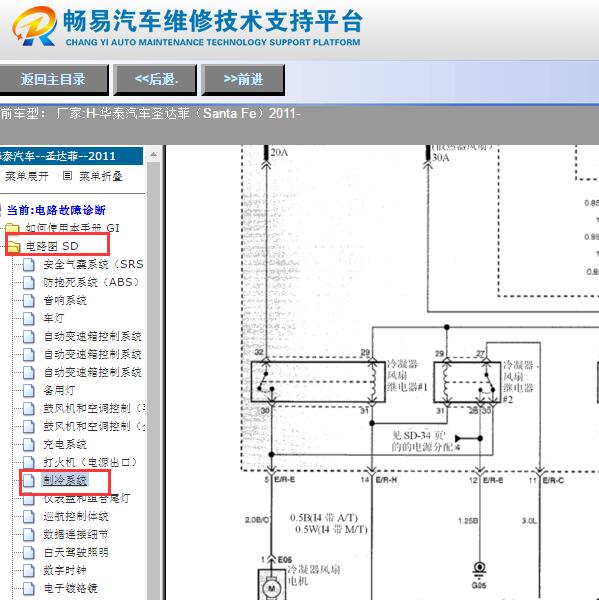Image resolution: width=599 pixels, height=600 pixels.
Task: Open the 车灯 page
Action: tap(54, 318)
